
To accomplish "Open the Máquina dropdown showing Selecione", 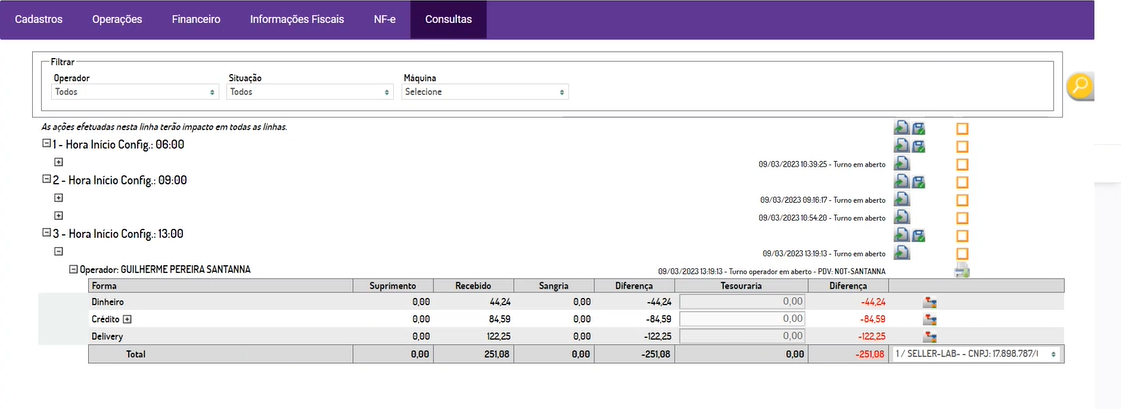I will coord(485,92).
